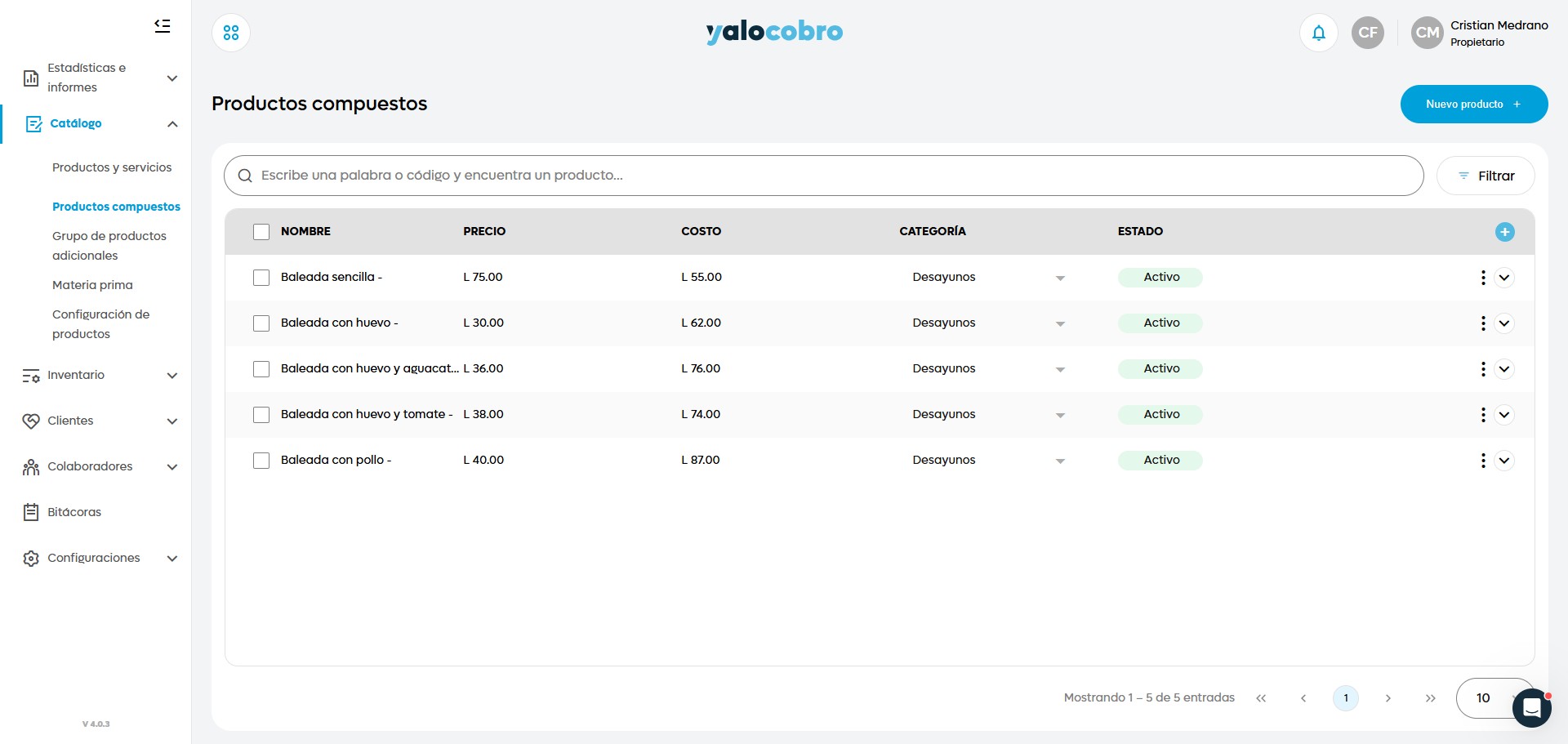This screenshot has width=1568, height=744.
Task: Click the cost L 87.00
Action: pos(701,461)
